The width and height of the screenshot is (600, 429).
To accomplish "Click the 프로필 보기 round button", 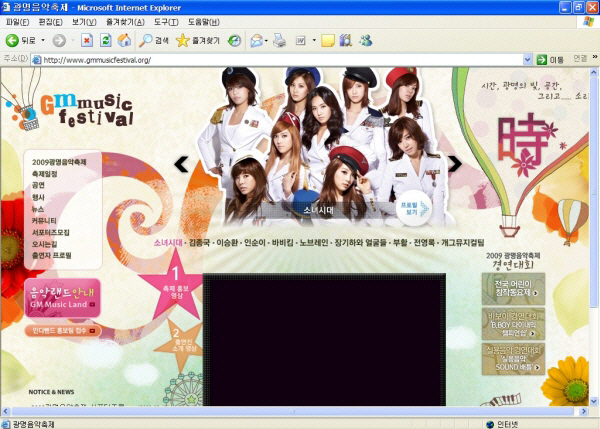I will [413, 209].
